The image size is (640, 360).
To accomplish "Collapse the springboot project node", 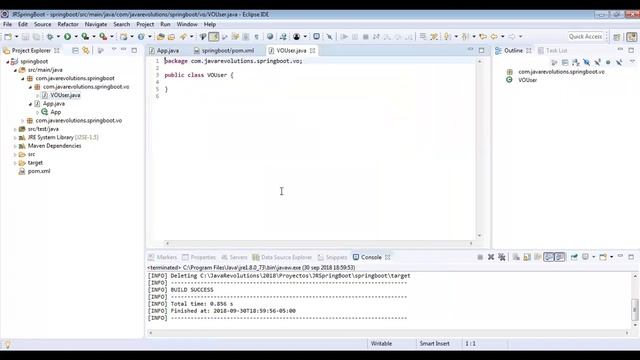I will [7, 62].
